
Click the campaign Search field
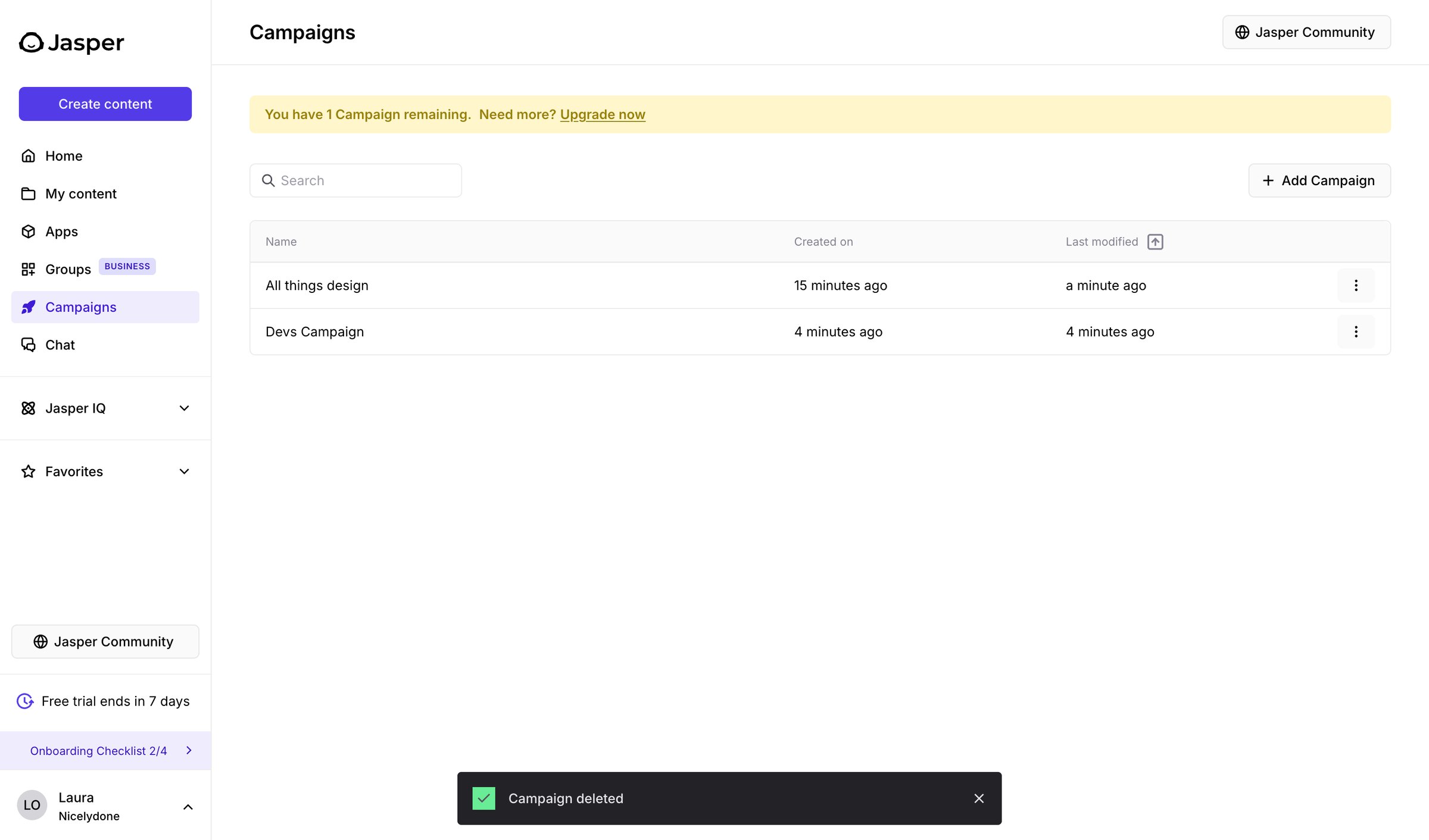[x=355, y=180]
